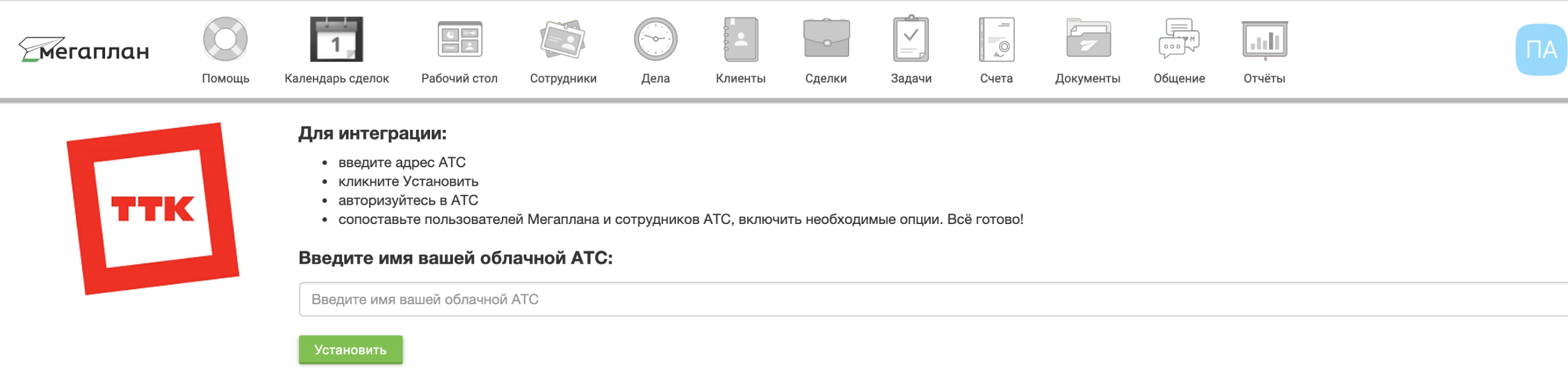Click the red TTK logo image

(153, 209)
